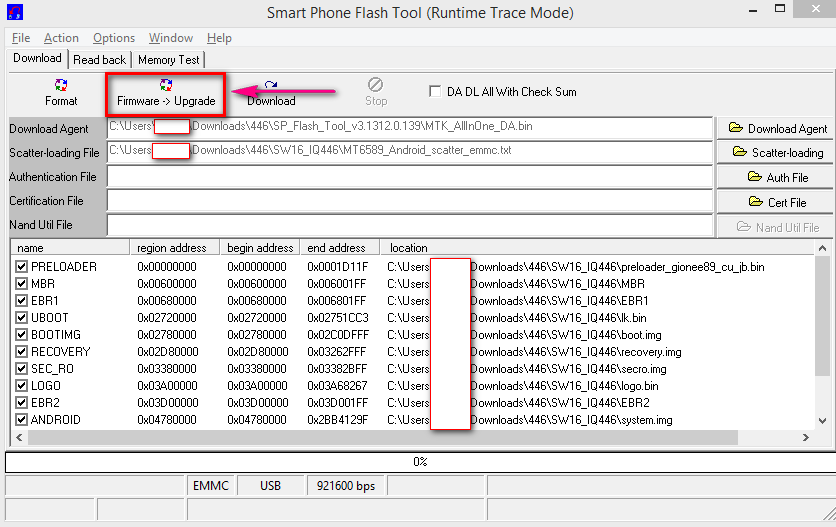Switch to the Memory Test tab
Image resolution: width=836 pixels, height=527 pixels.
coord(168,60)
